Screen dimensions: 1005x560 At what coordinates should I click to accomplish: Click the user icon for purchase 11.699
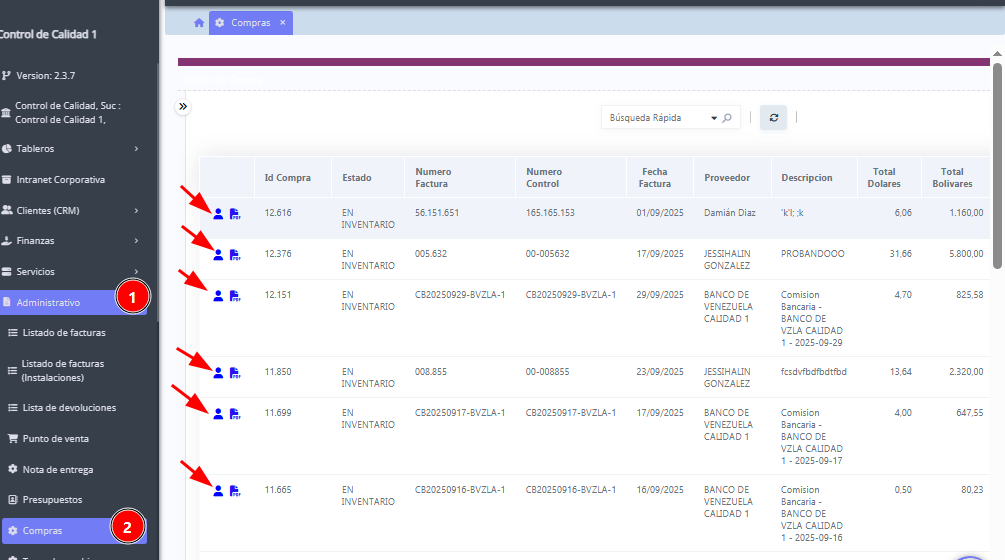coord(218,413)
